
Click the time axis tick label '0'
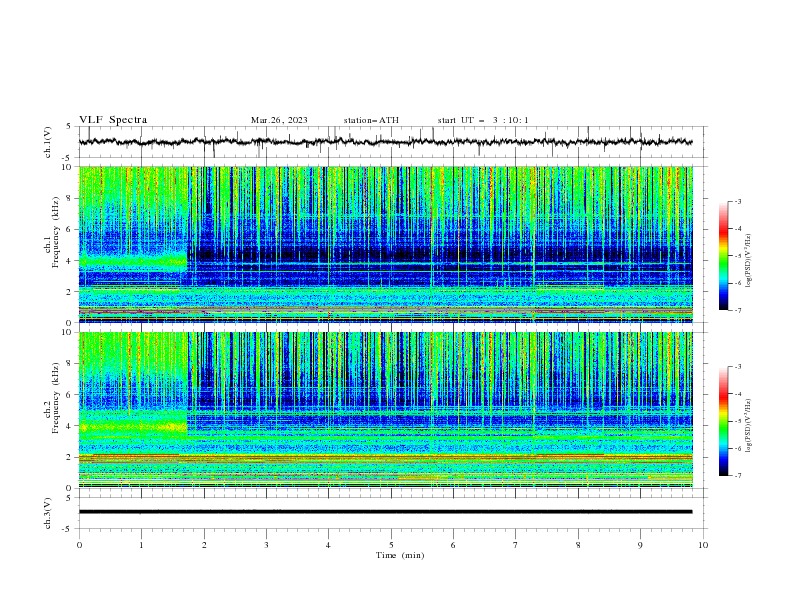pos(79,545)
